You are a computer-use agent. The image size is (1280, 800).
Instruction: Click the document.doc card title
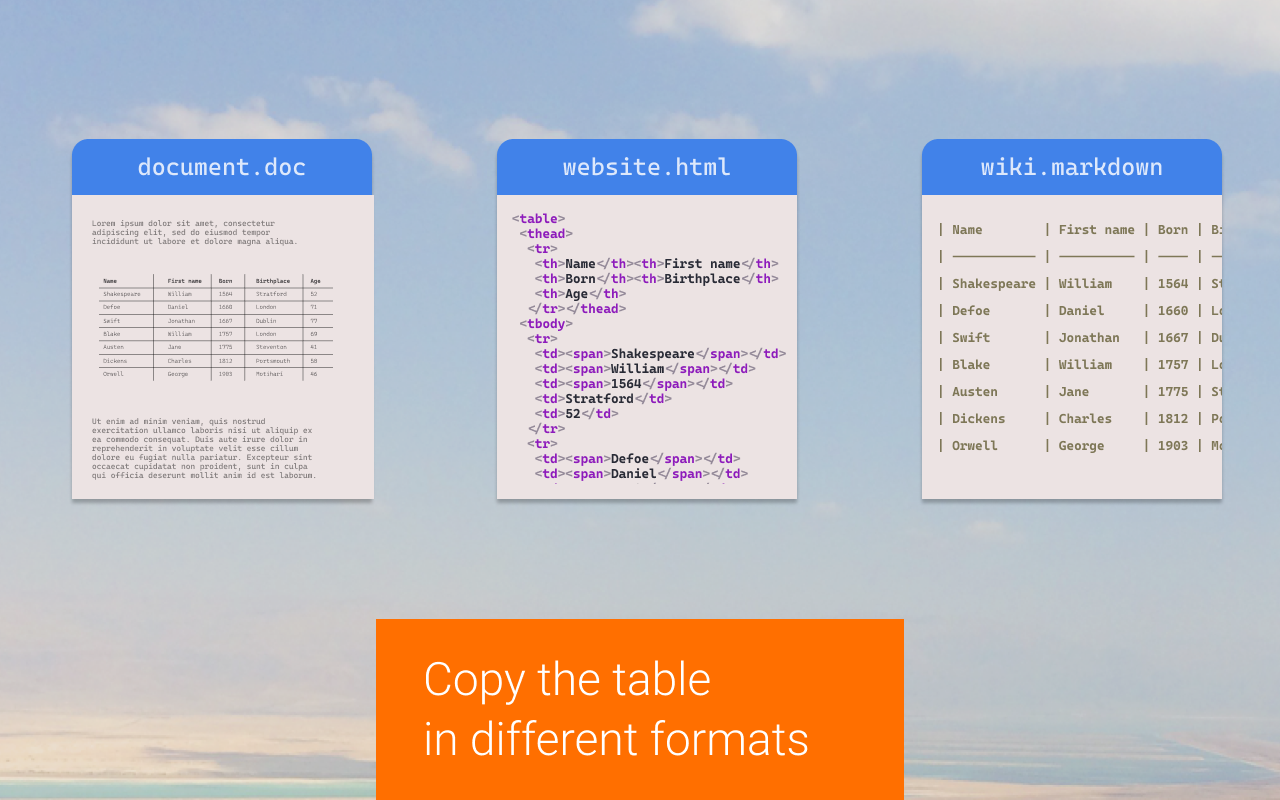point(222,167)
